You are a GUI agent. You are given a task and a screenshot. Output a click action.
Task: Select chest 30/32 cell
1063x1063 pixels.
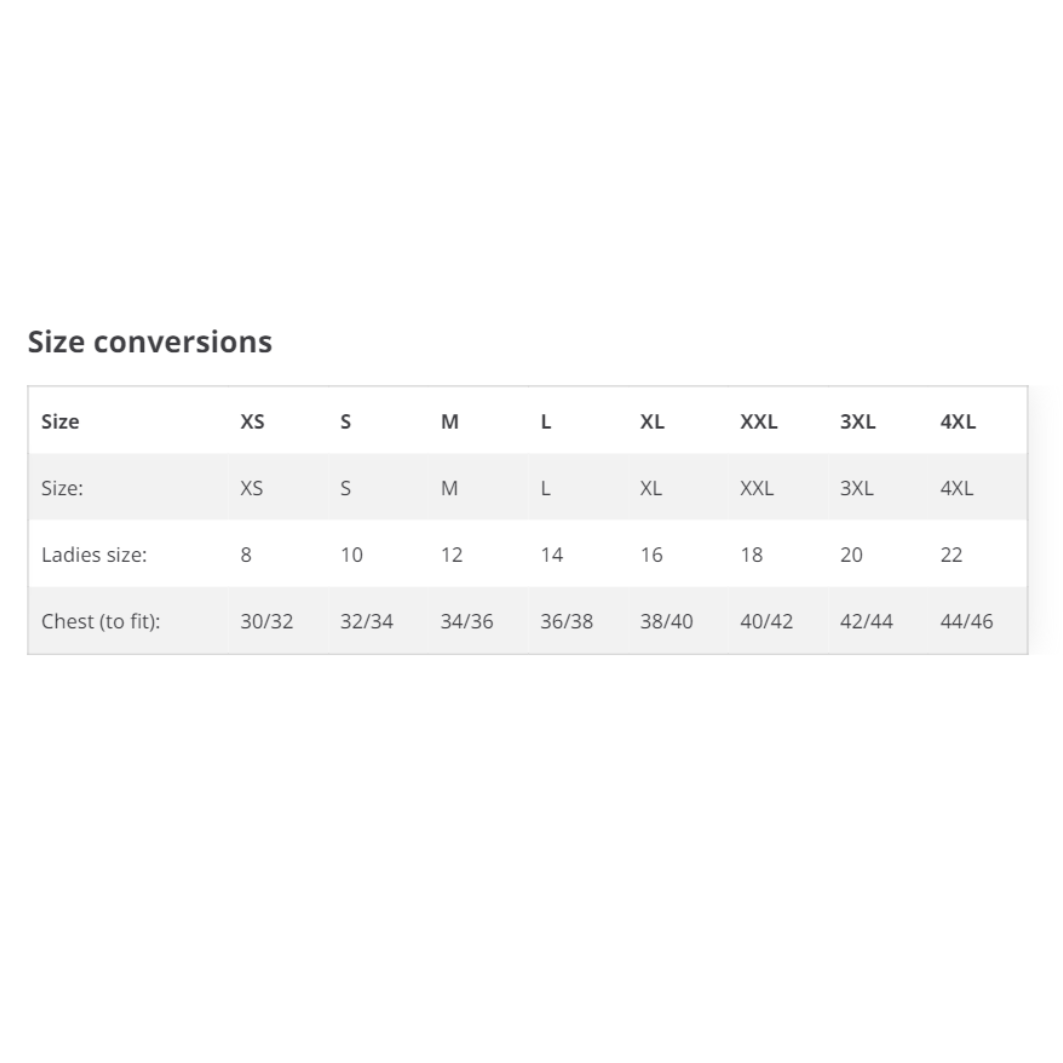coord(267,621)
